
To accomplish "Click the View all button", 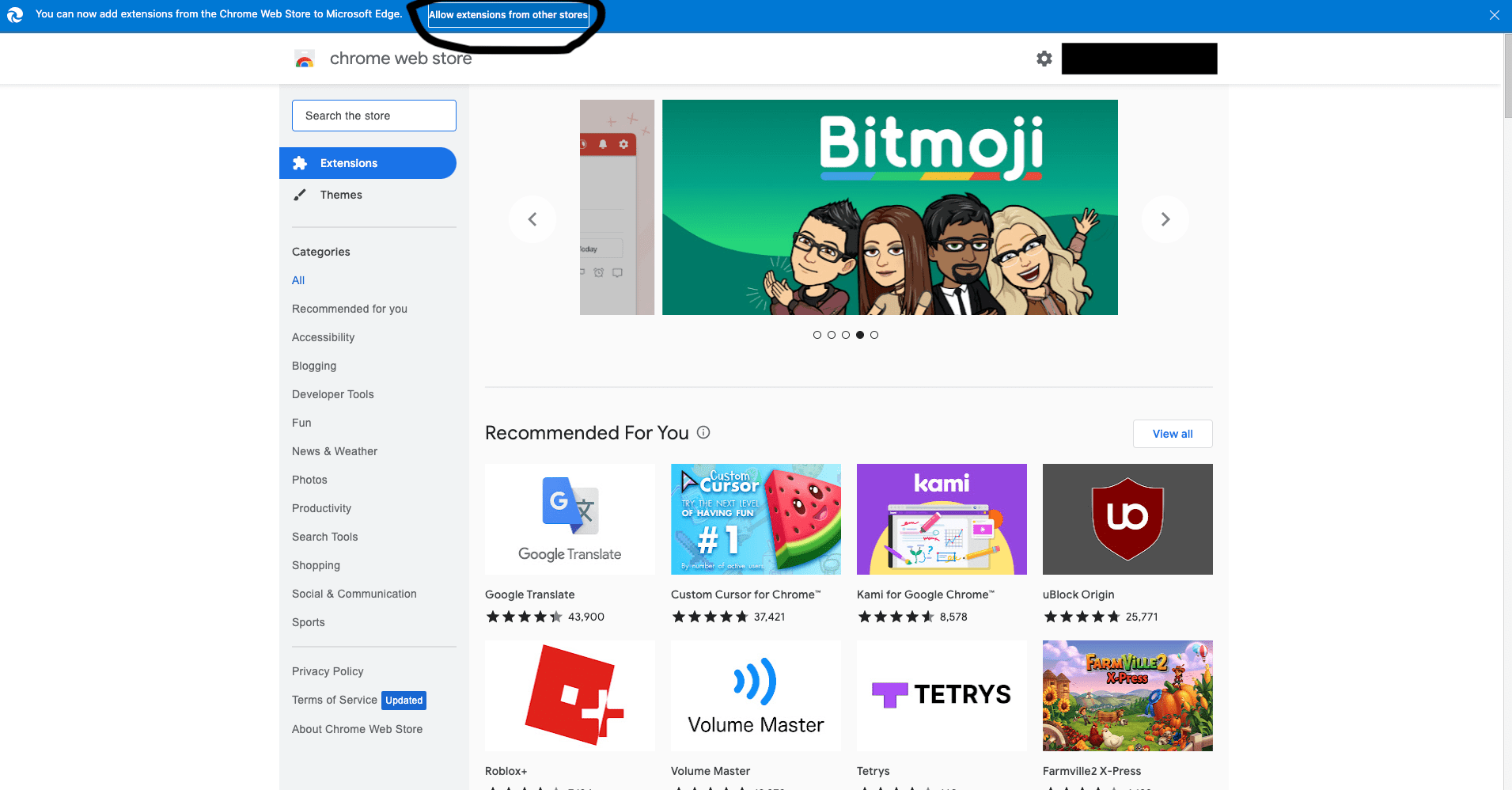I will coord(1172,433).
